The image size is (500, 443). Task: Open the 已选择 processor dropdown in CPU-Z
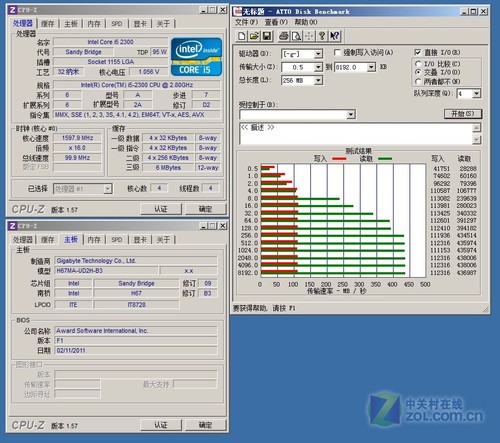click(x=107, y=189)
